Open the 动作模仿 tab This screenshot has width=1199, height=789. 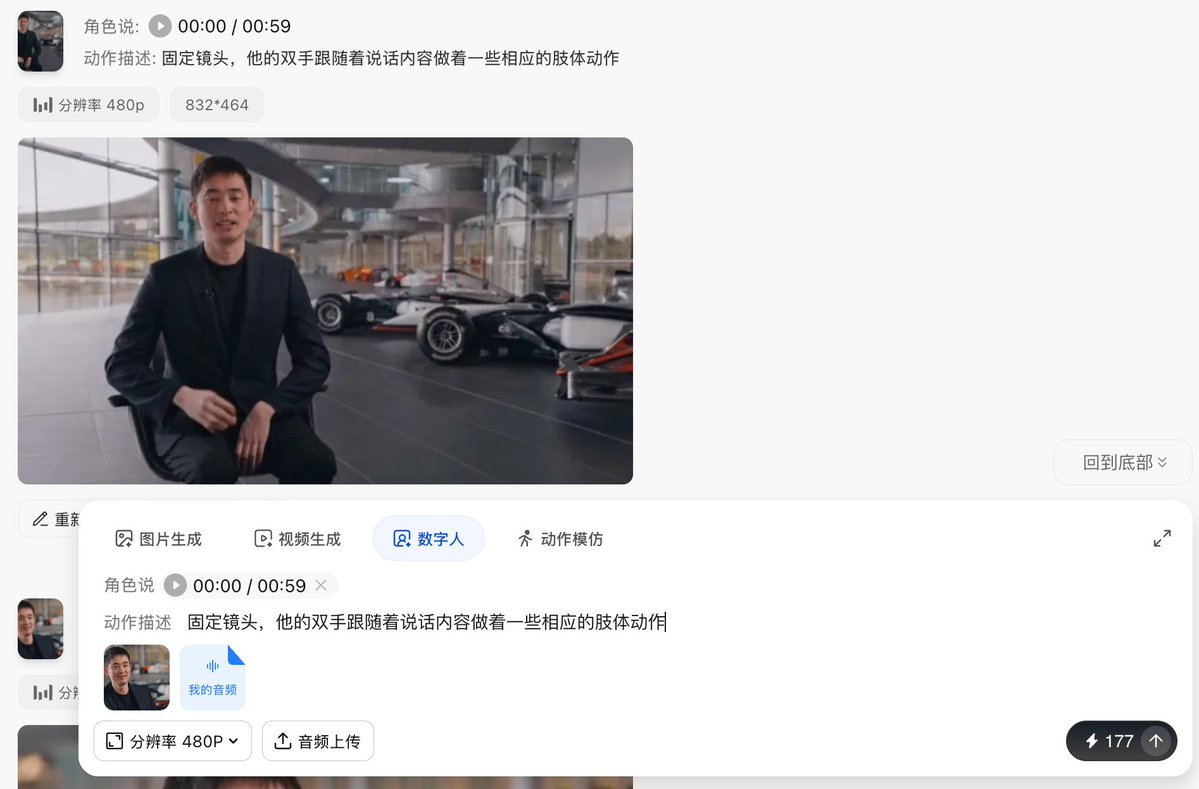[x=560, y=539]
